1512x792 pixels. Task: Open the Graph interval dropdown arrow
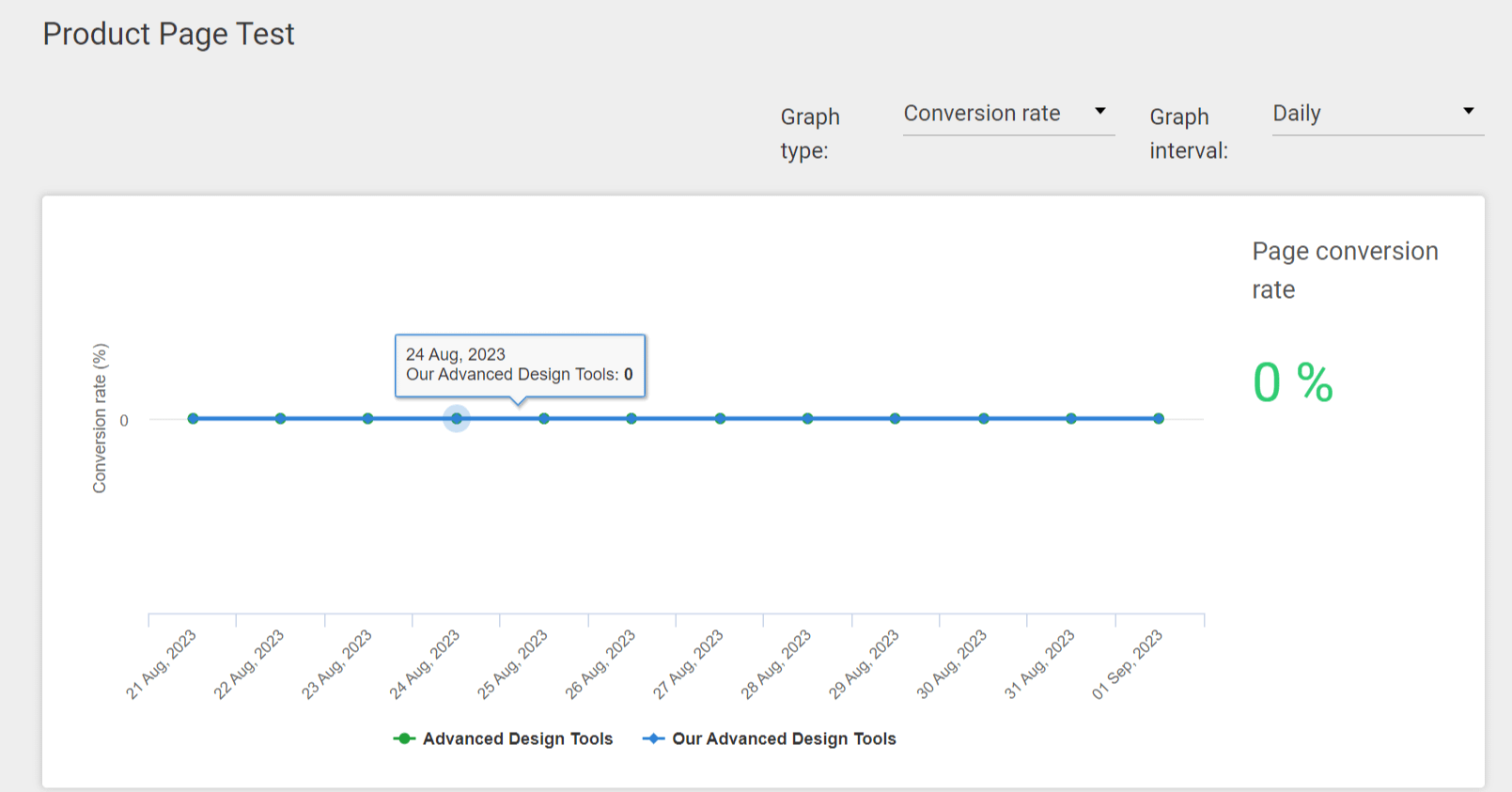(x=1468, y=112)
